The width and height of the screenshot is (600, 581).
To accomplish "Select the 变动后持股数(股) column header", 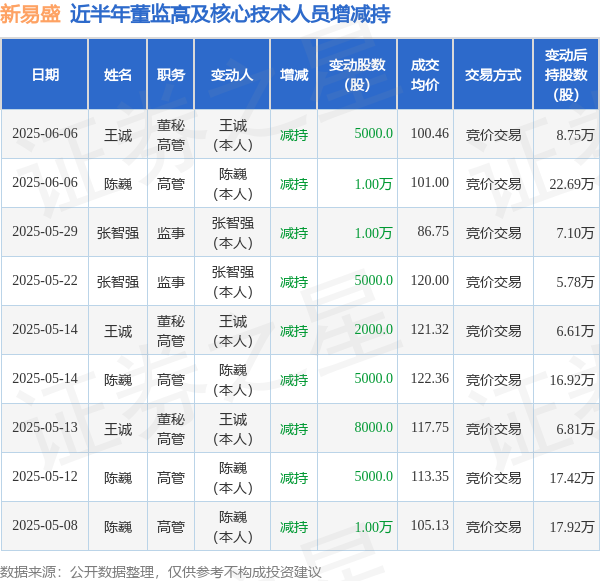I will coord(566,75).
